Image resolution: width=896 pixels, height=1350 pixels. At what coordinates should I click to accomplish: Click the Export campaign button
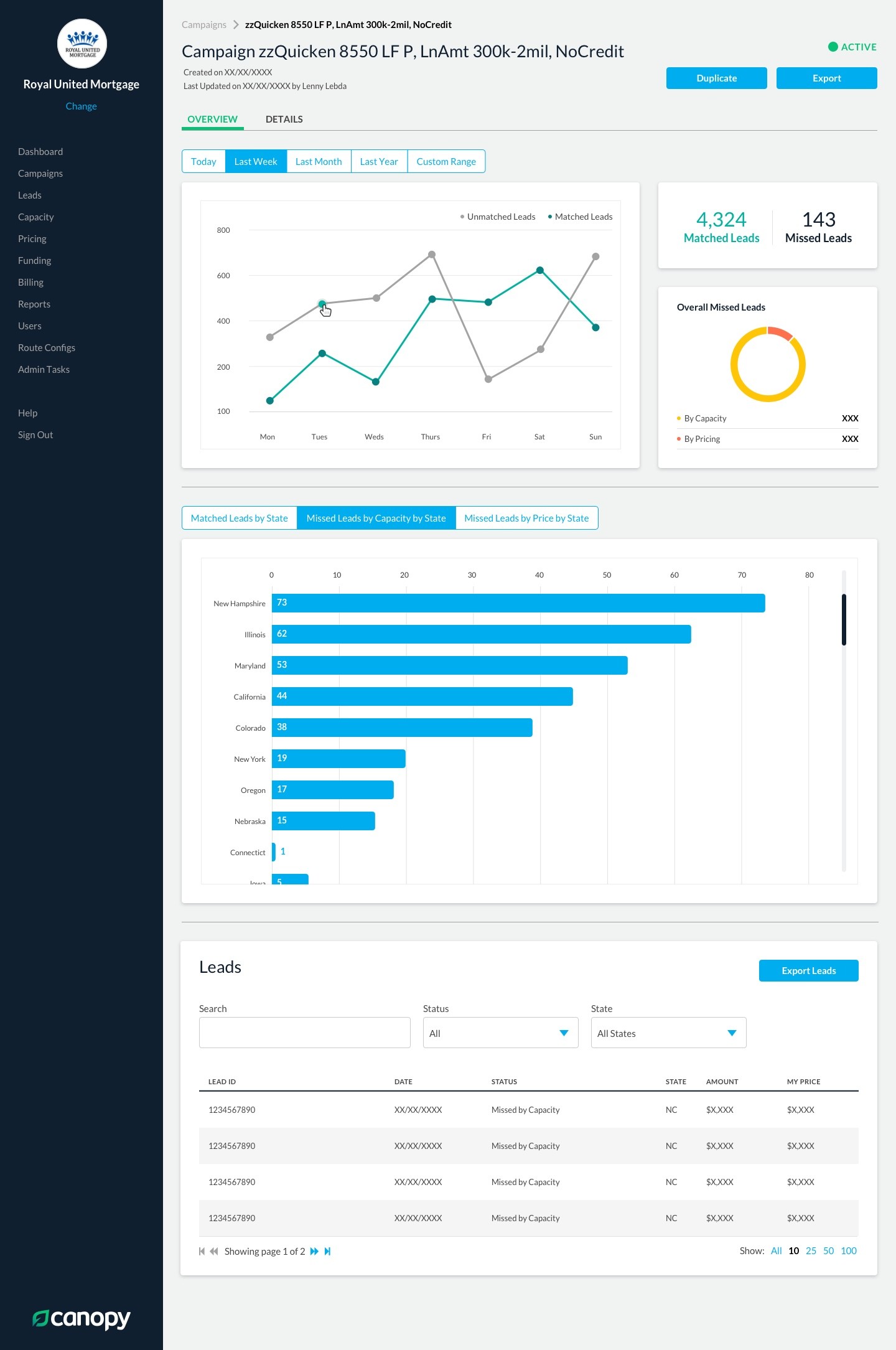click(826, 78)
